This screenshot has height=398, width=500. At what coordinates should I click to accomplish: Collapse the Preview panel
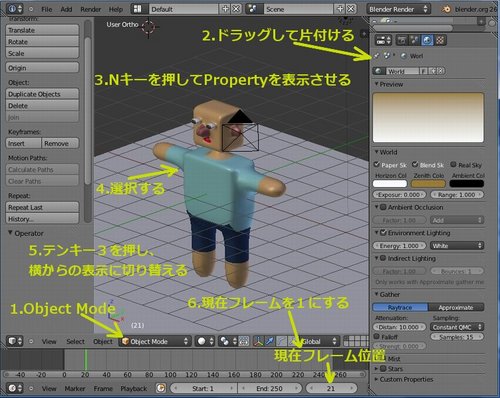(x=389, y=84)
